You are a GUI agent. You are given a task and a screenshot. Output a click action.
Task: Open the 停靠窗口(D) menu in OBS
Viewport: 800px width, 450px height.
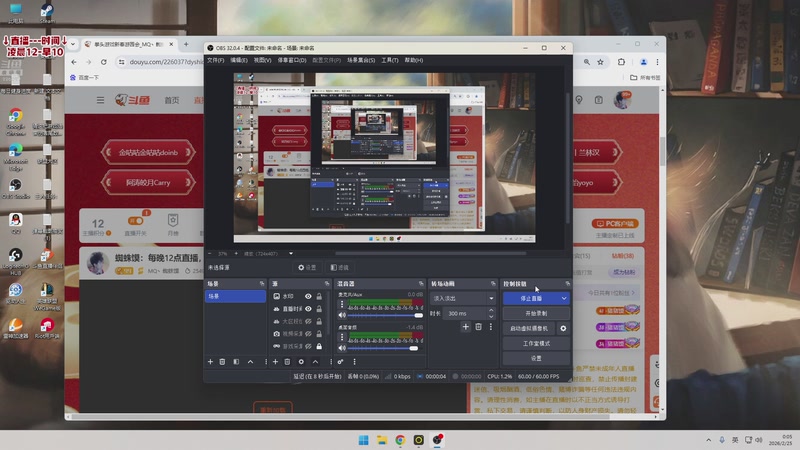[x=292, y=60]
